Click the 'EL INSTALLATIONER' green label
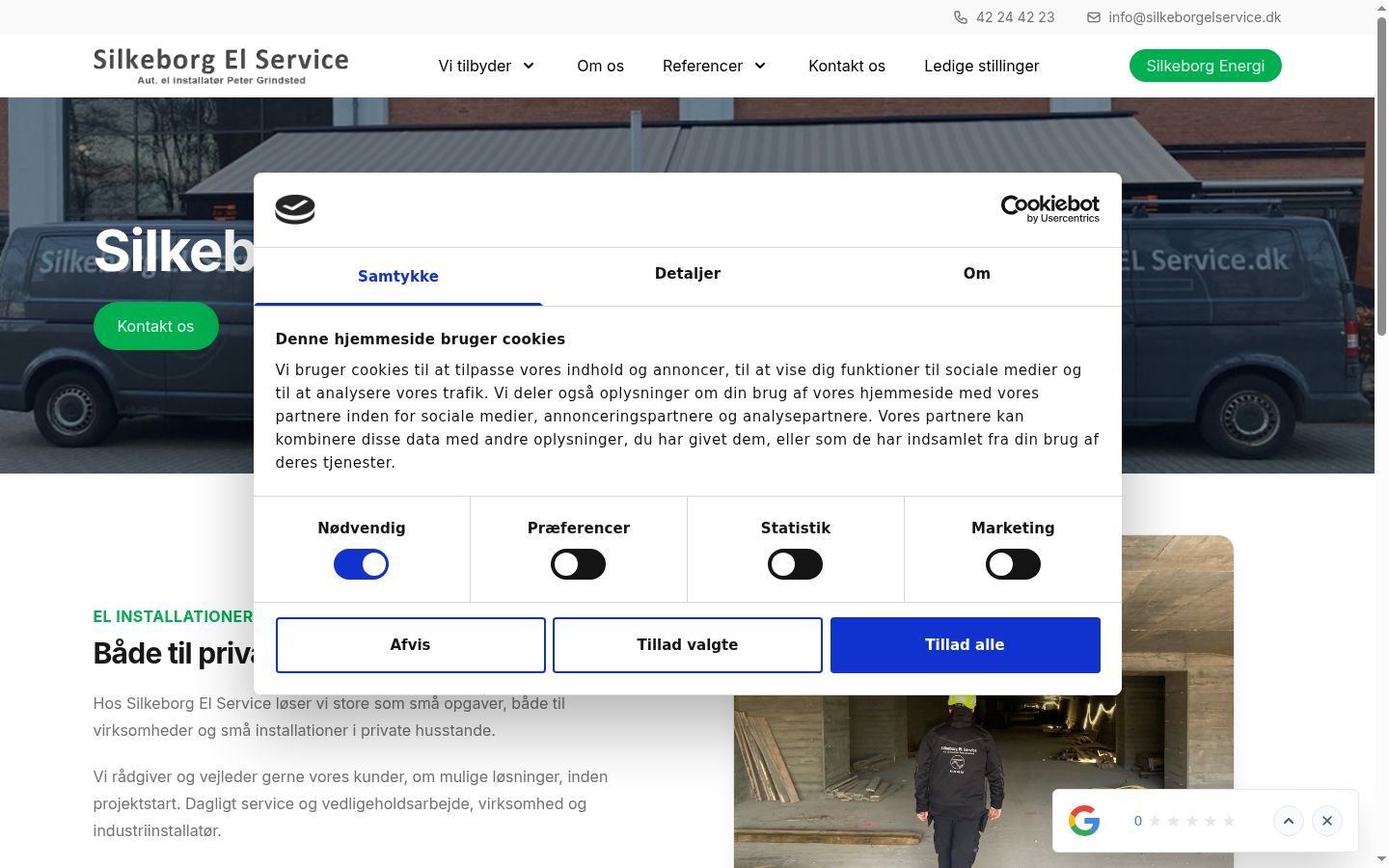Screen dimensions: 1389x868 (173, 616)
